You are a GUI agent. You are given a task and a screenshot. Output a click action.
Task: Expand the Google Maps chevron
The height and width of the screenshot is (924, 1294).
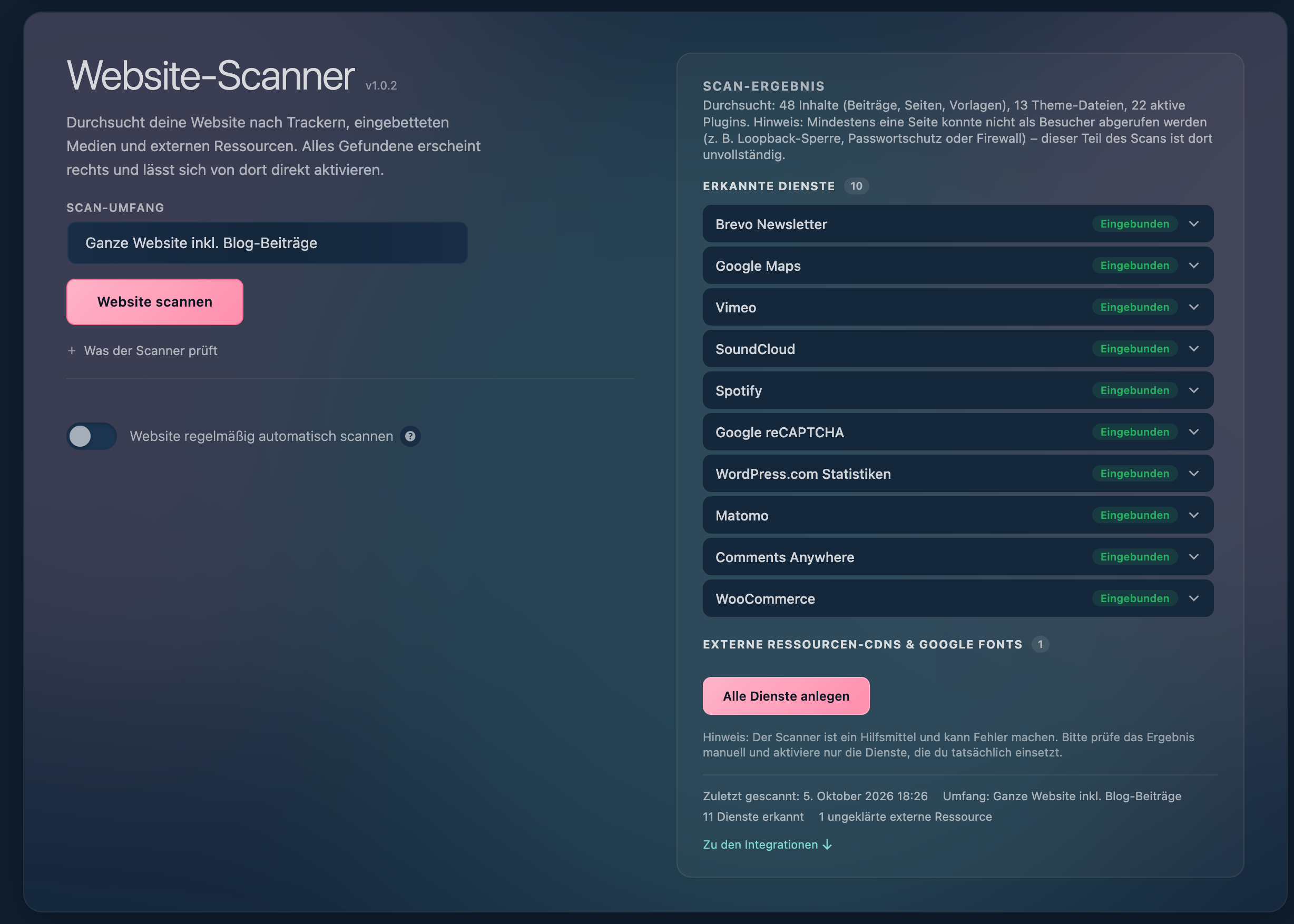[x=1194, y=266]
